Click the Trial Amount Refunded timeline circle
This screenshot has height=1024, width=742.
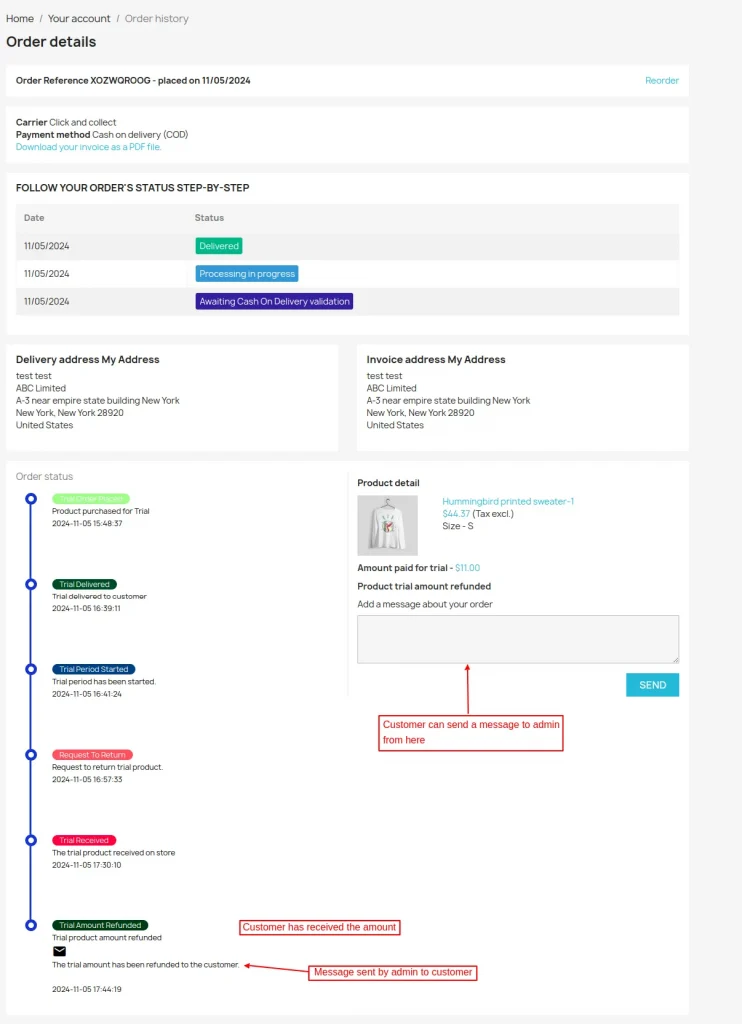tap(31, 925)
